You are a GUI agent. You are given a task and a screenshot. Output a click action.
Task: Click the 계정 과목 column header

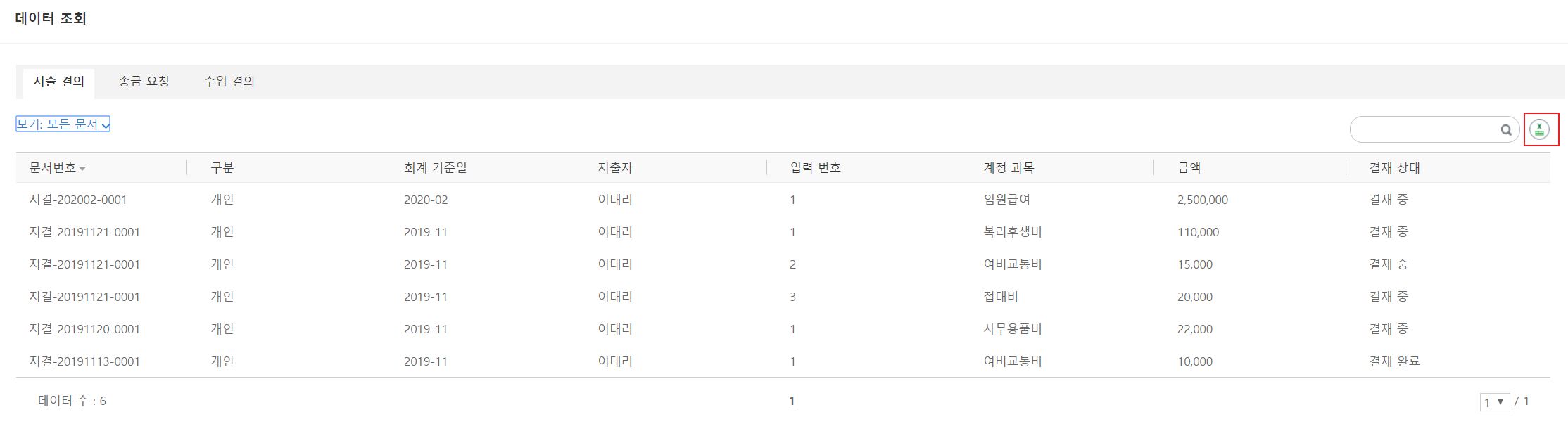pos(1009,167)
